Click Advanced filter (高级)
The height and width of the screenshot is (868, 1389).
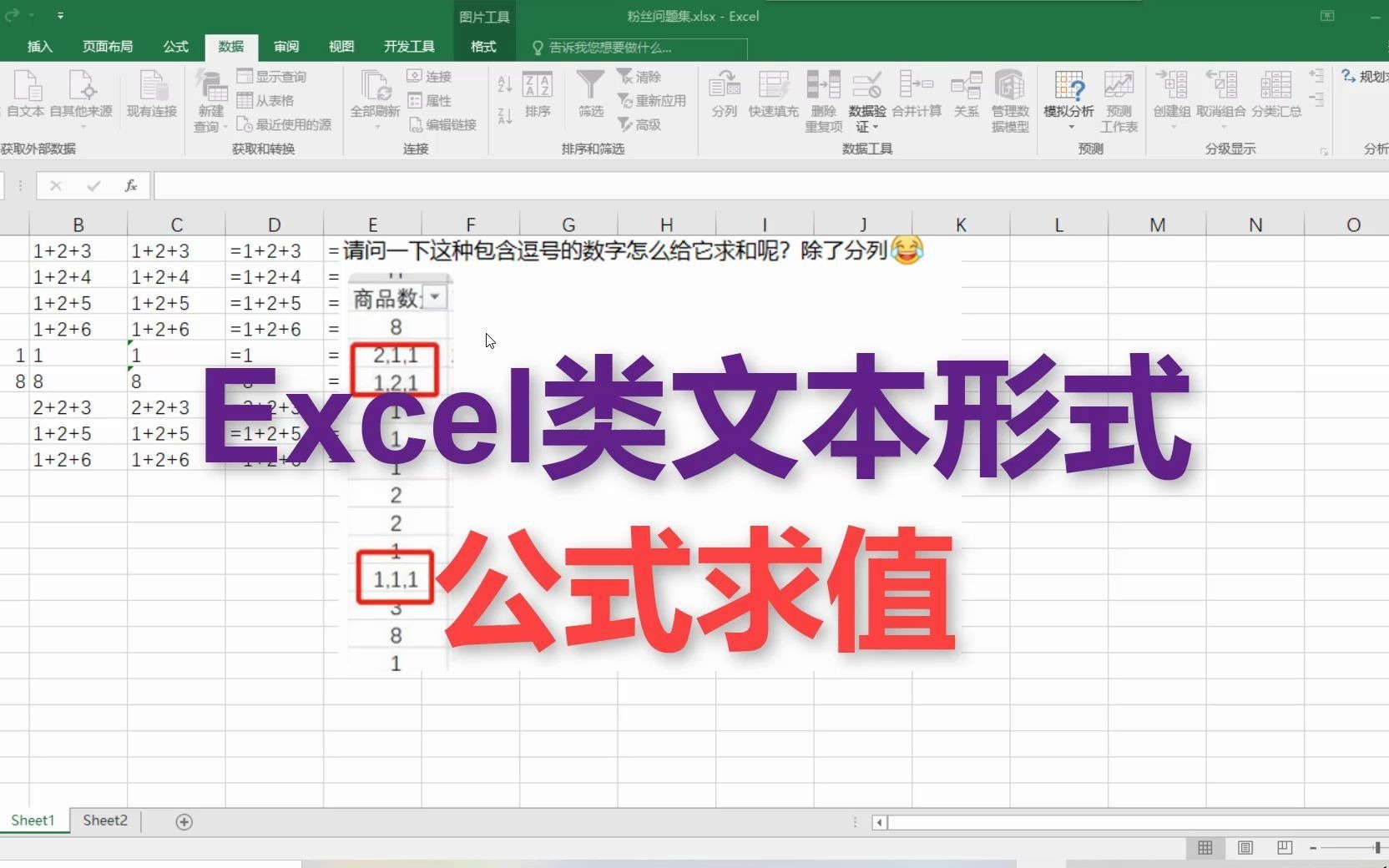click(x=639, y=124)
